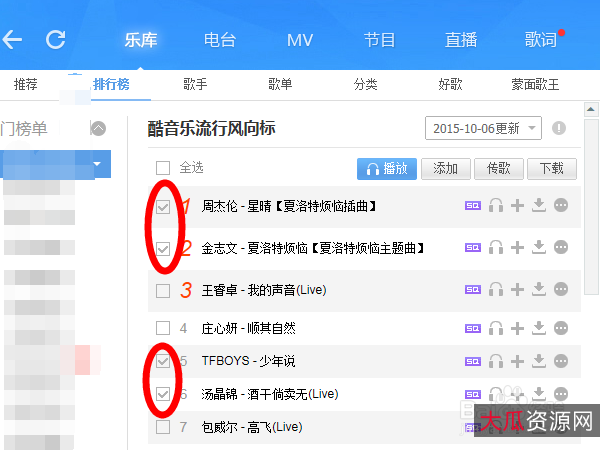Listen to 金志文 - 夏洛特烦恼 via headphone icon
The width and height of the screenshot is (600, 450).
pos(496,247)
